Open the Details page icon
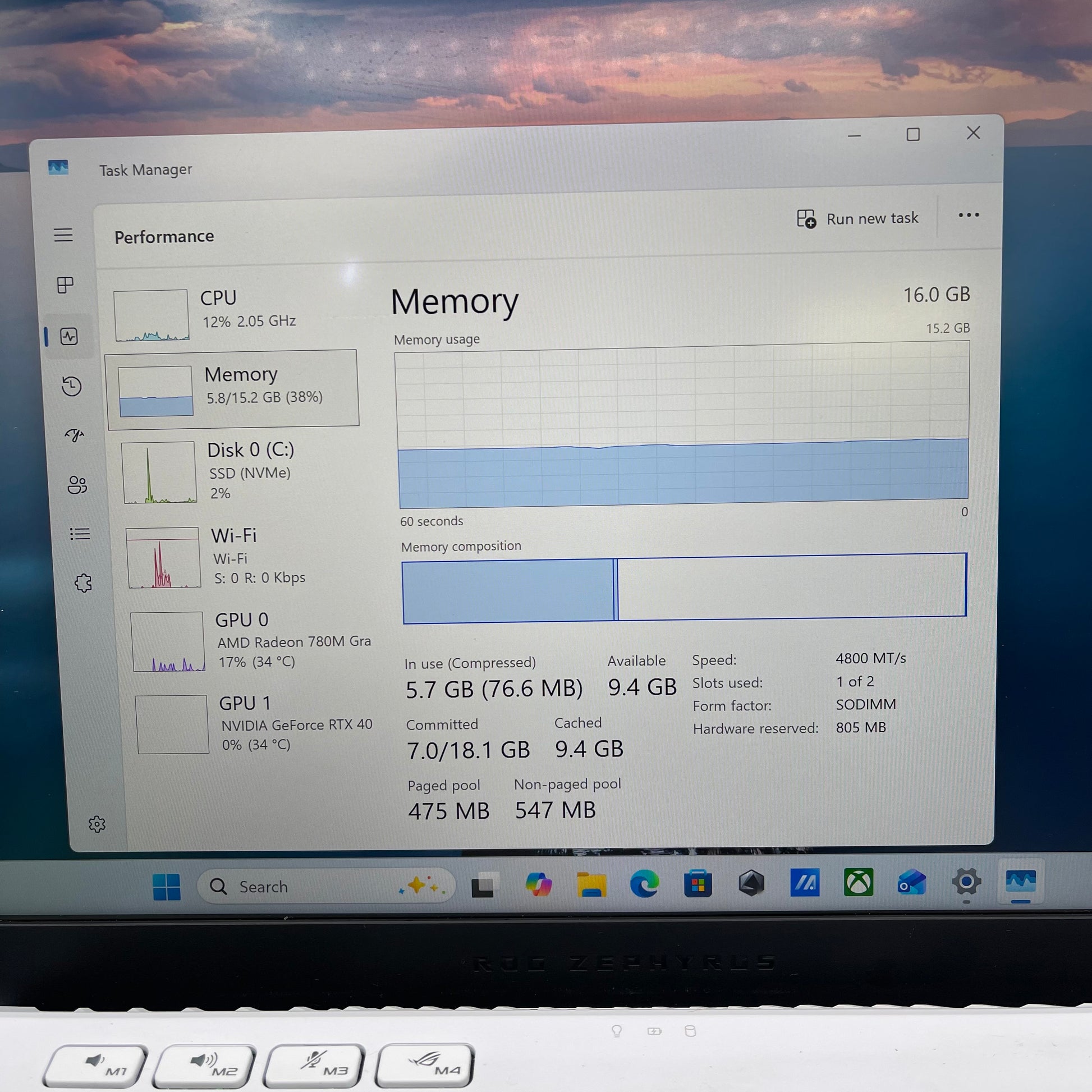Image resolution: width=1092 pixels, height=1092 pixels. [80, 534]
